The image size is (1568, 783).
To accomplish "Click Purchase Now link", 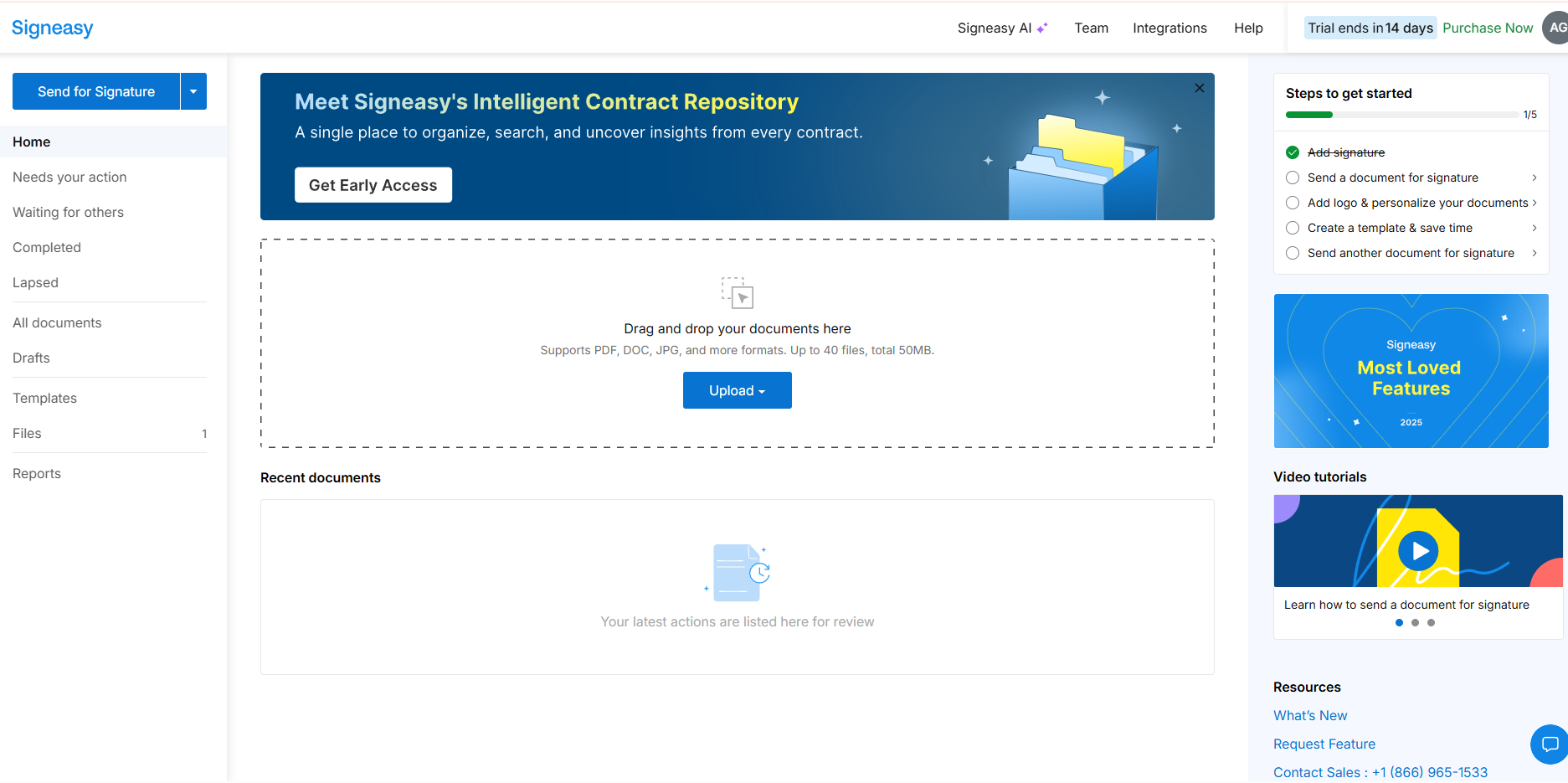I will coord(1488,28).
